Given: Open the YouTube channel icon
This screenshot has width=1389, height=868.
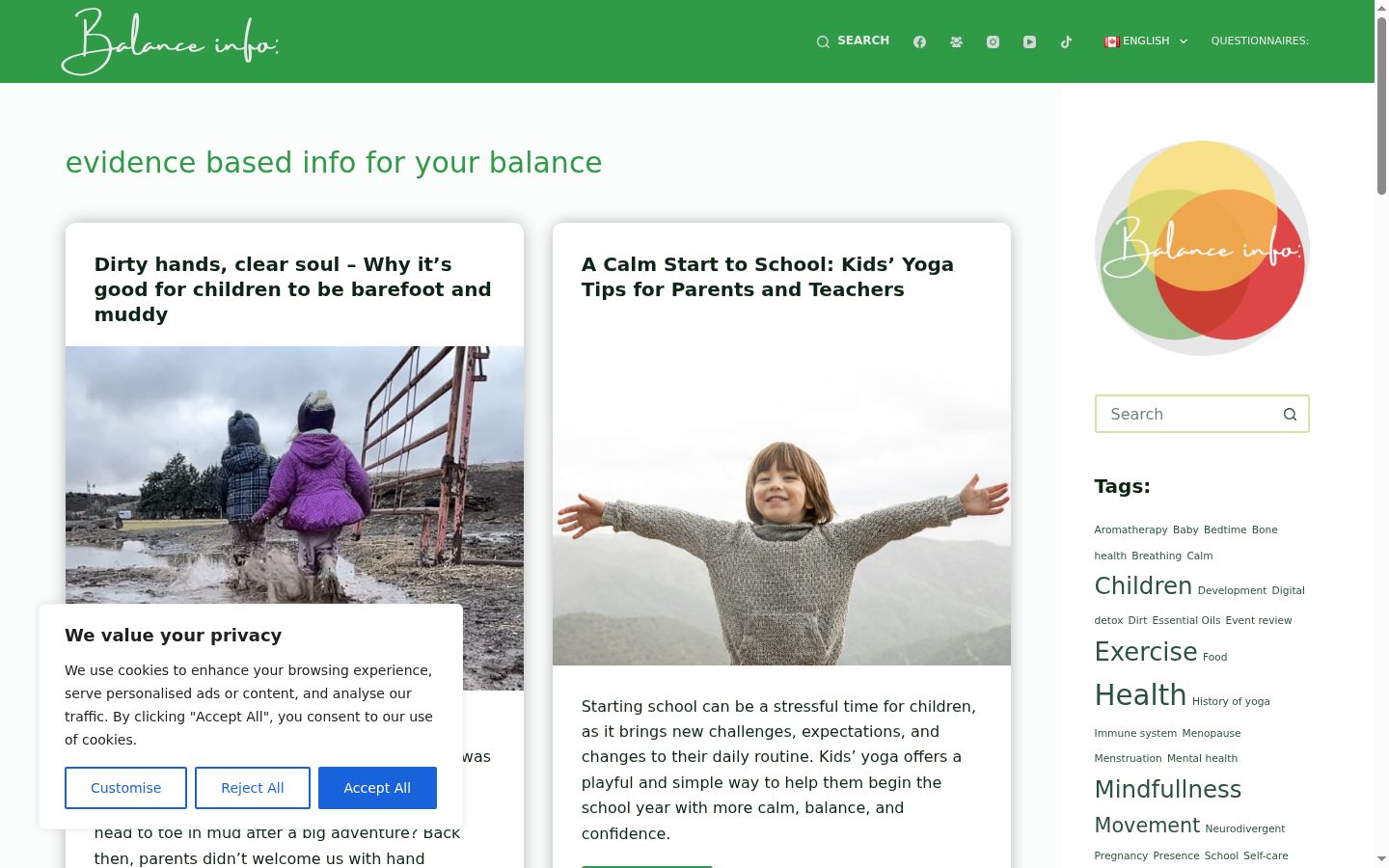Looking at the screenshot, I should click(x=1029, y=41).
